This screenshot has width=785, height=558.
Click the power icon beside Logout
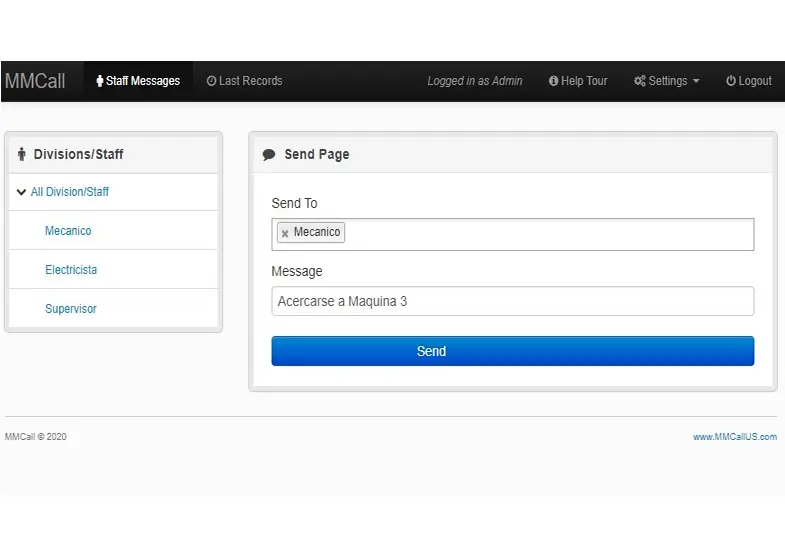(731, 81)
